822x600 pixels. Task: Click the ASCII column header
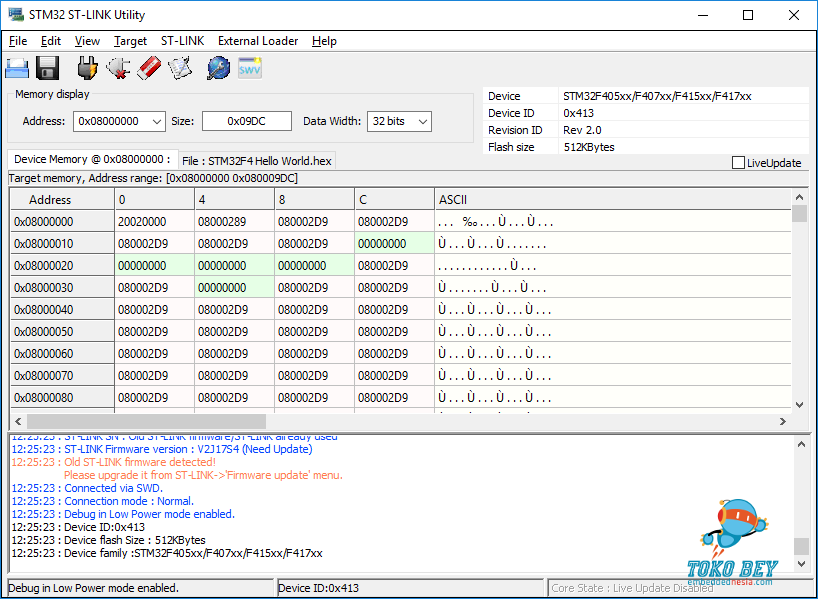click(x=612, y=200)
